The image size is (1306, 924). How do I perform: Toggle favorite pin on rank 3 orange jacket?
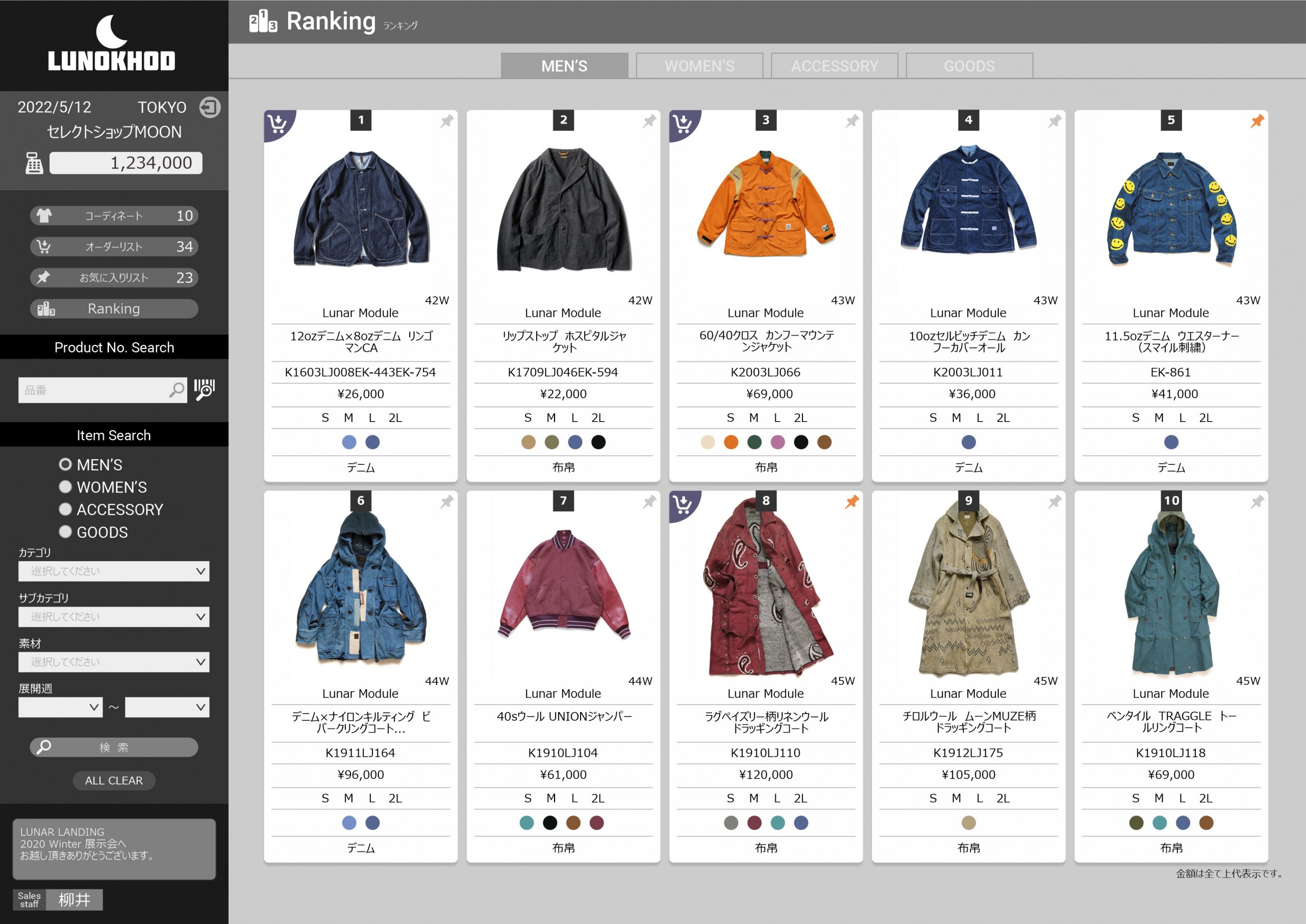[851, 121]
